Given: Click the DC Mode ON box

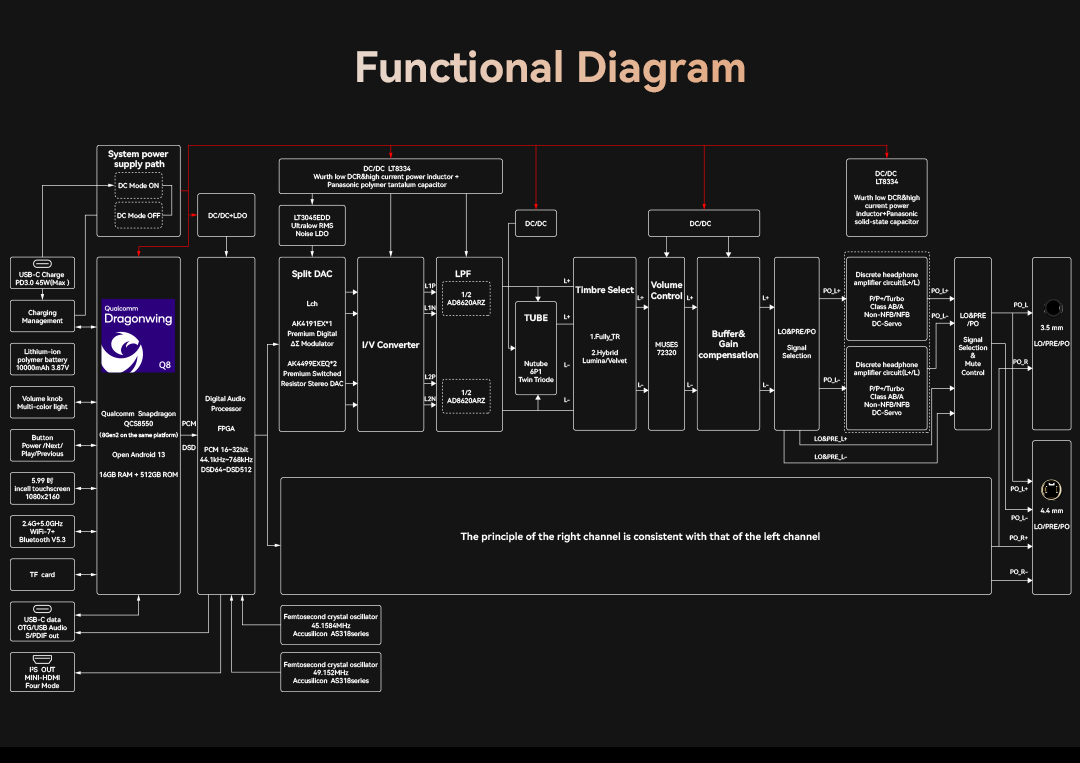Looking at the screenshot, I should pyautogui.click(x=138, y=186).
